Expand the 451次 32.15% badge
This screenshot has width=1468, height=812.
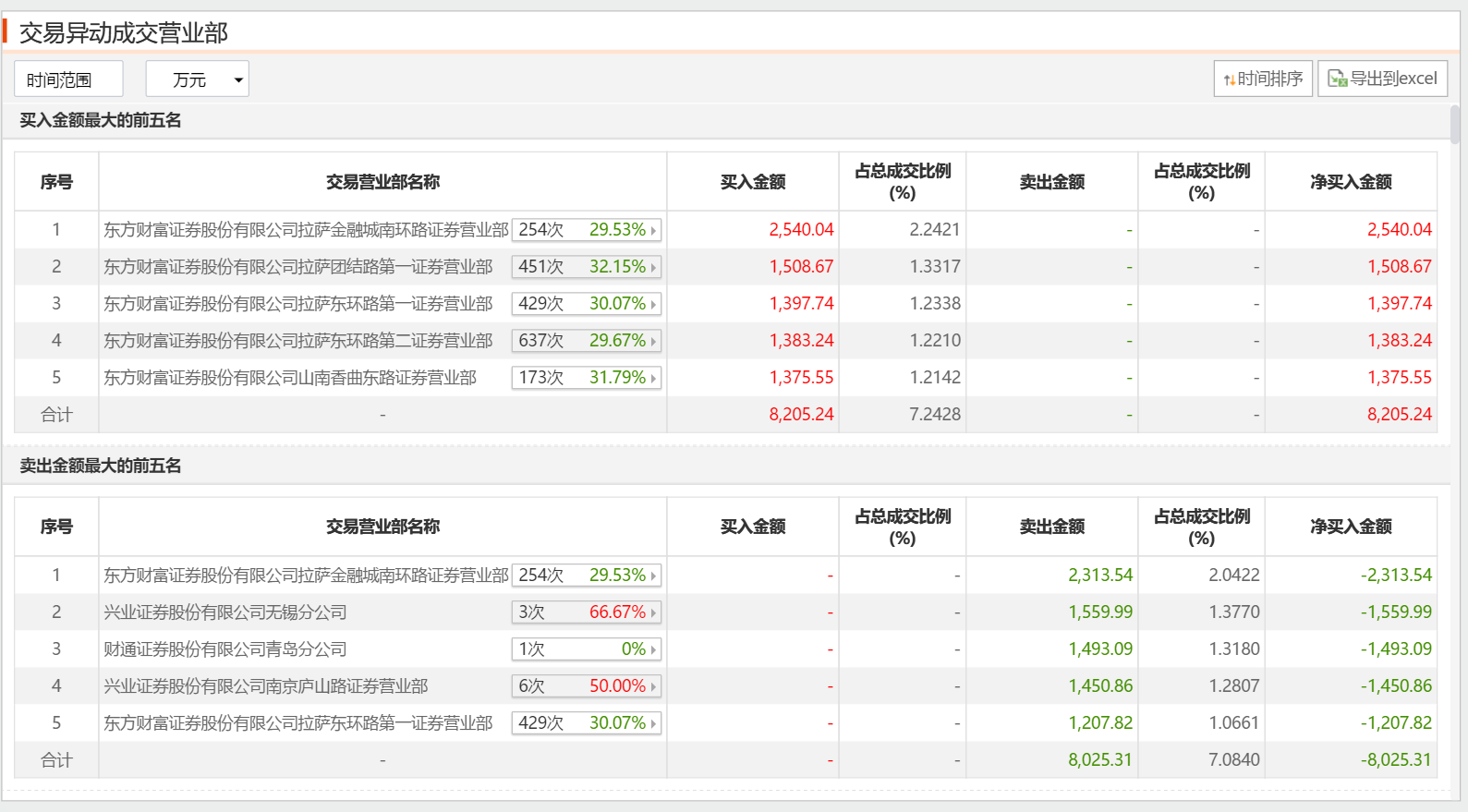[x=587, y=267]
